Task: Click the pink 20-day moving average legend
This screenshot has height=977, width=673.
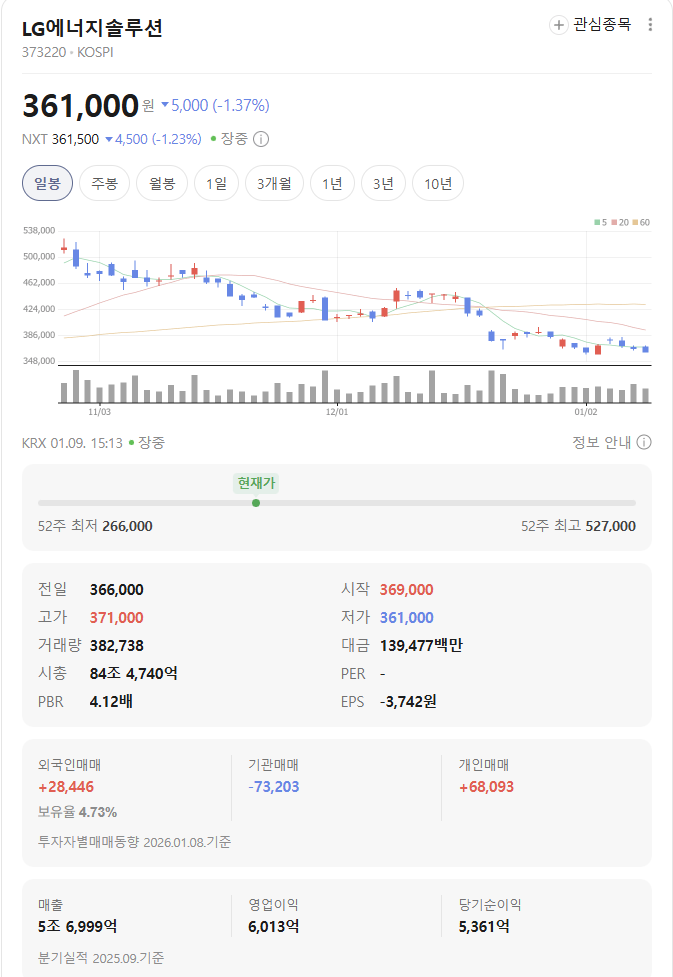Action: (x=621, y=222)
